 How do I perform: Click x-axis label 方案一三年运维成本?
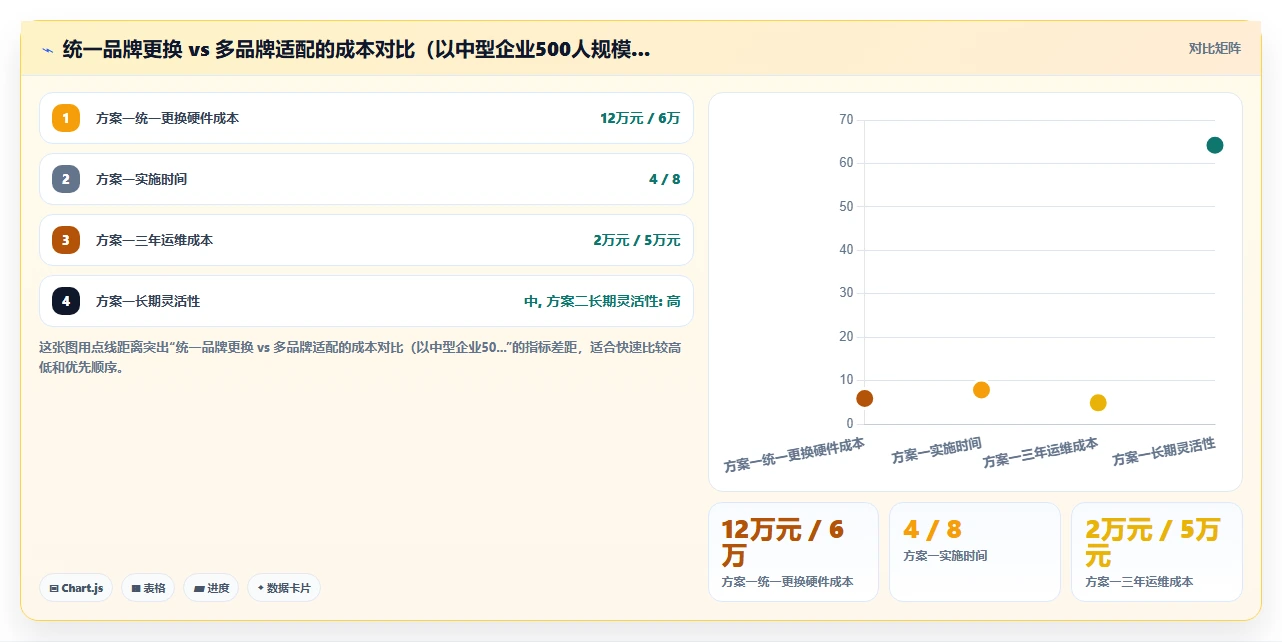tap(1040, 453)
